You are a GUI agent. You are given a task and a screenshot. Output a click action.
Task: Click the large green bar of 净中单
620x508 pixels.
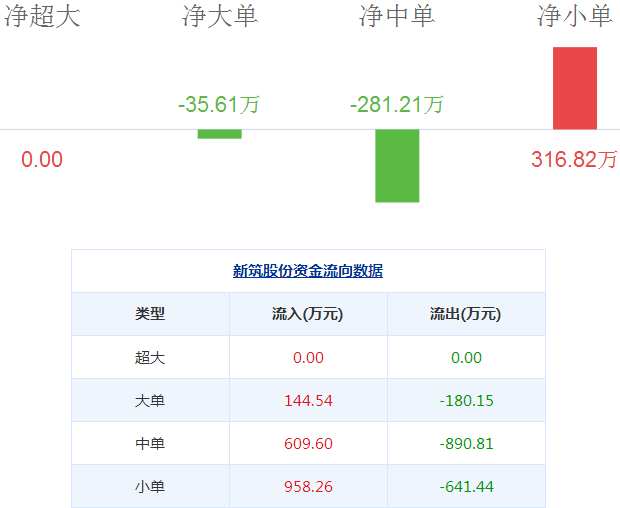pos(397,166)
